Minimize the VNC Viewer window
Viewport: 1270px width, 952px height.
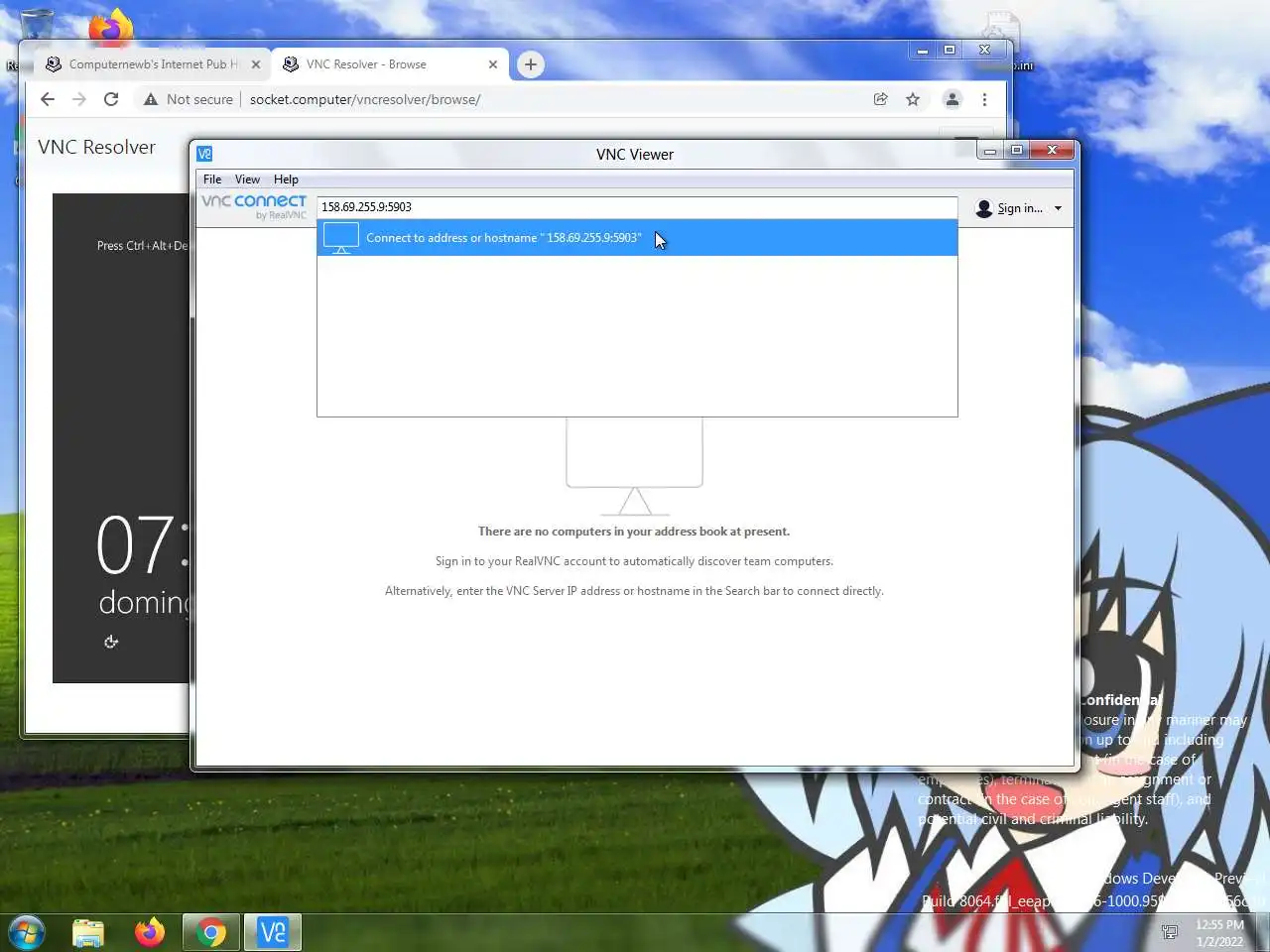990,151
